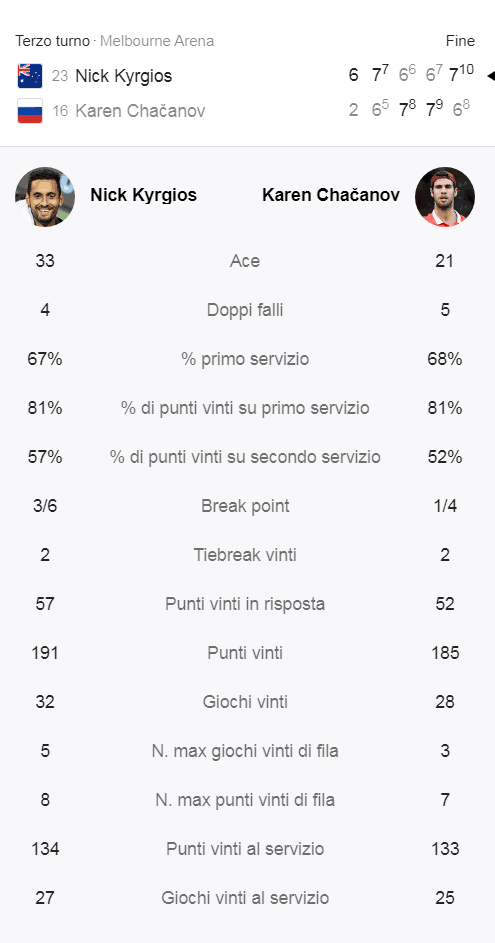Click the Break point statistic label
The image size is (495, 943).
click(245, 506)
